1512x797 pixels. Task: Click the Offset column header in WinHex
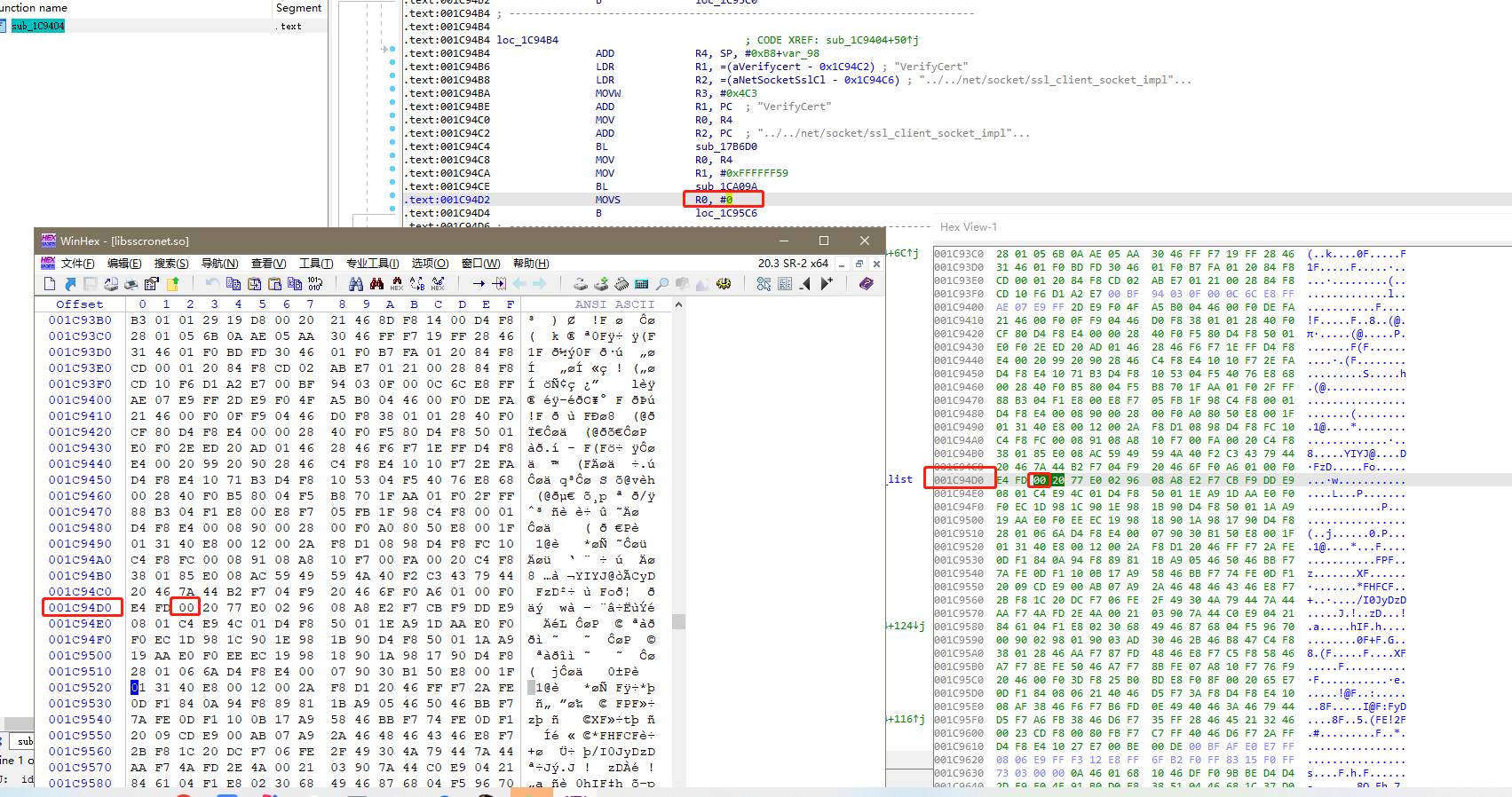coord(80,304)
